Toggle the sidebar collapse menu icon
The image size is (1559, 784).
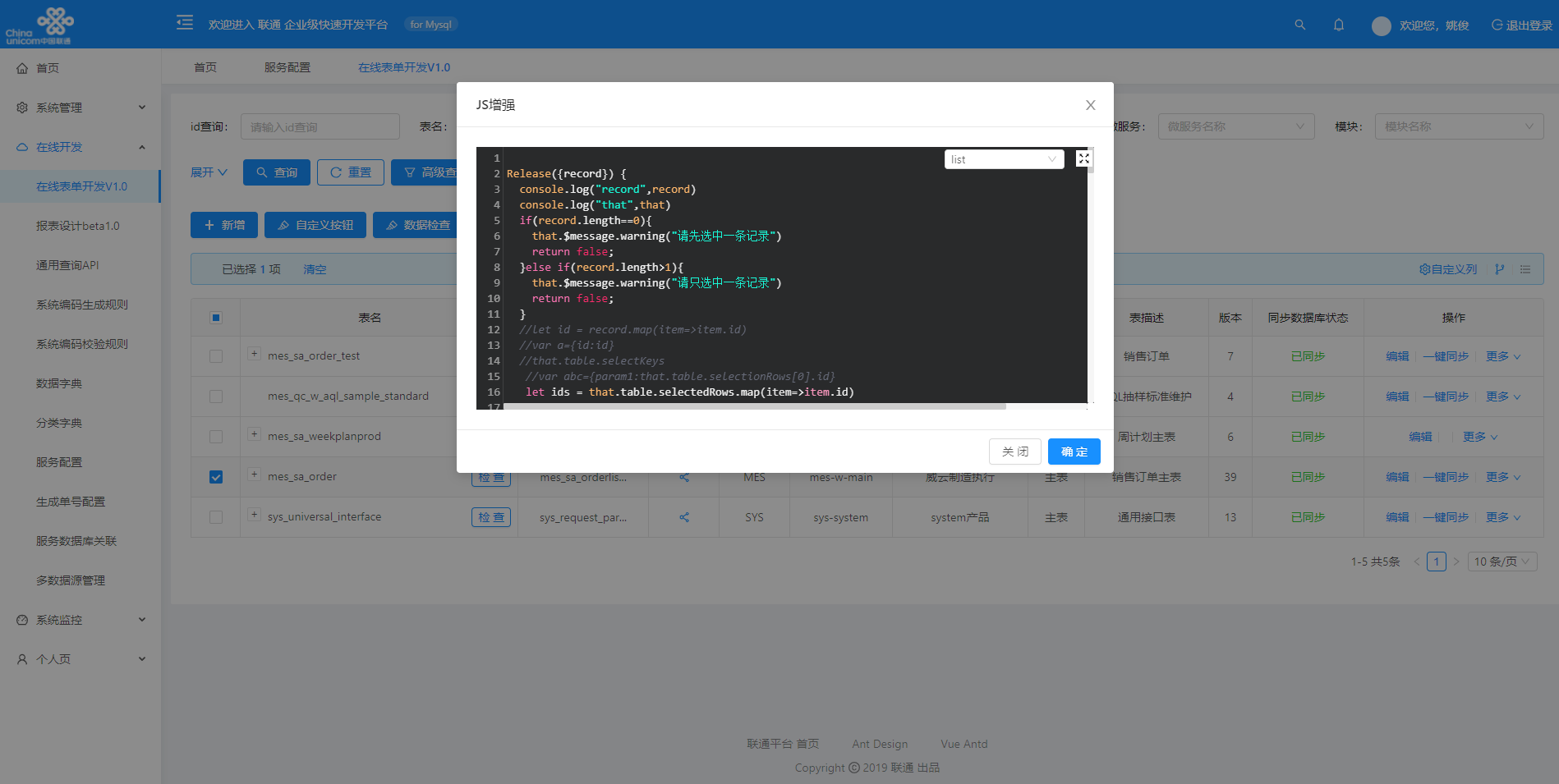185,22
